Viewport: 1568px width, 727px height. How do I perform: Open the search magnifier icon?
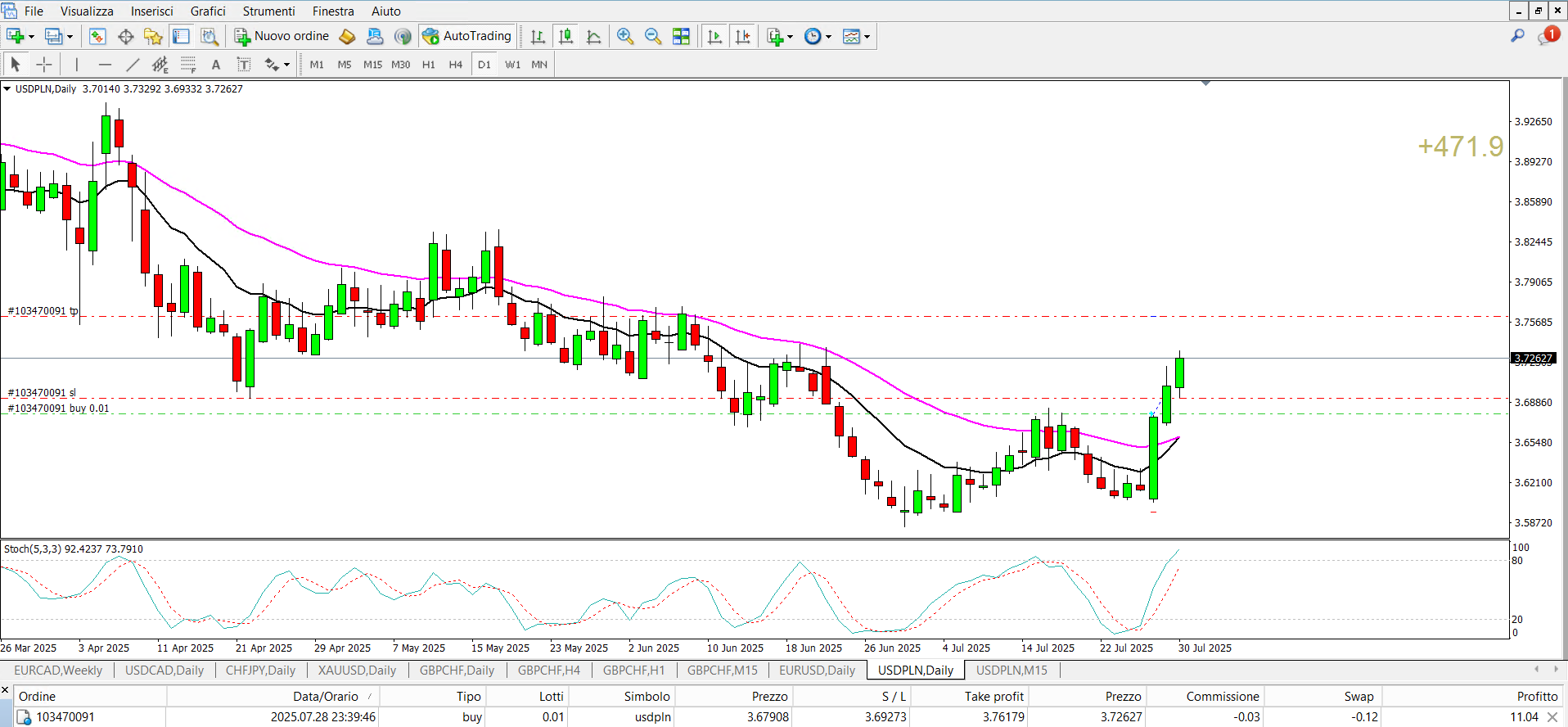pyautogui.click(x=1517, y=36)
